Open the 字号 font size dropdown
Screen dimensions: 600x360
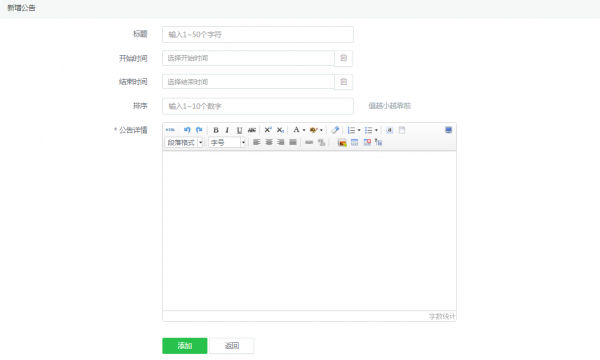227,142
